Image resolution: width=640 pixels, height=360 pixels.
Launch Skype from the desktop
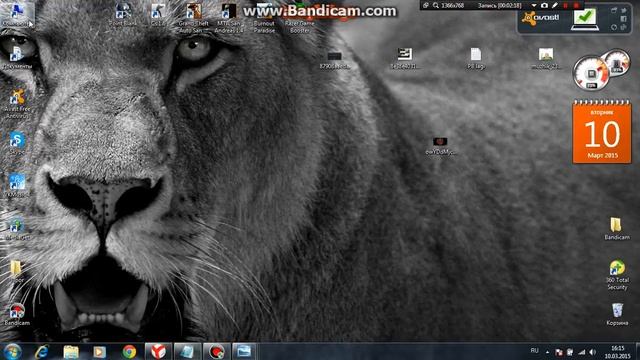pyautogui.click(x=17, y=143)
